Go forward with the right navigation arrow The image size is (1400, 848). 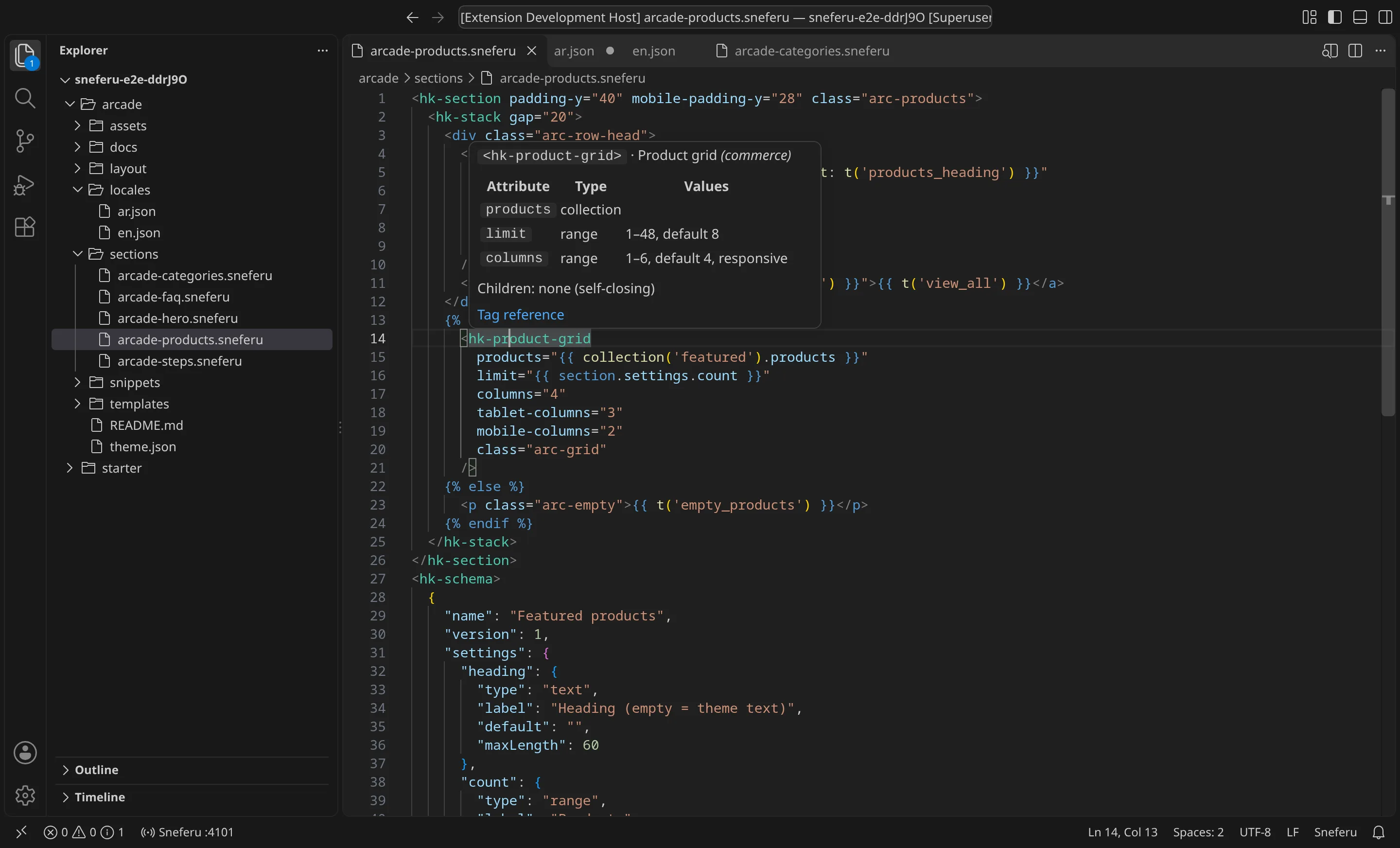point(437,18)
